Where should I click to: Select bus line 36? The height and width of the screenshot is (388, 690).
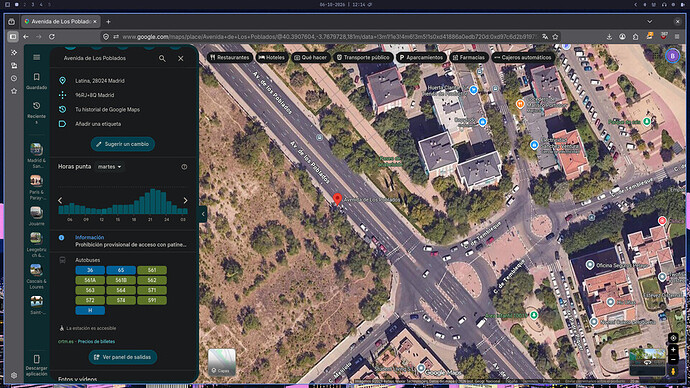pos(90,270)
